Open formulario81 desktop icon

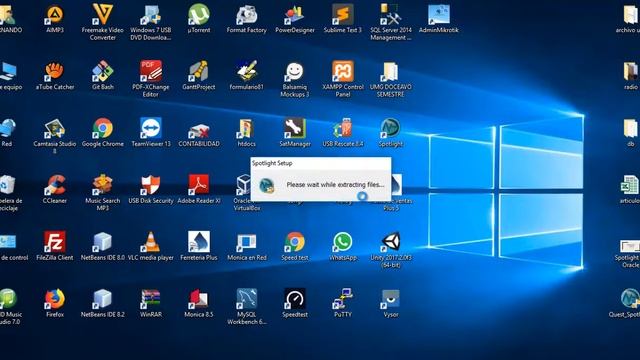pos(247,71)
